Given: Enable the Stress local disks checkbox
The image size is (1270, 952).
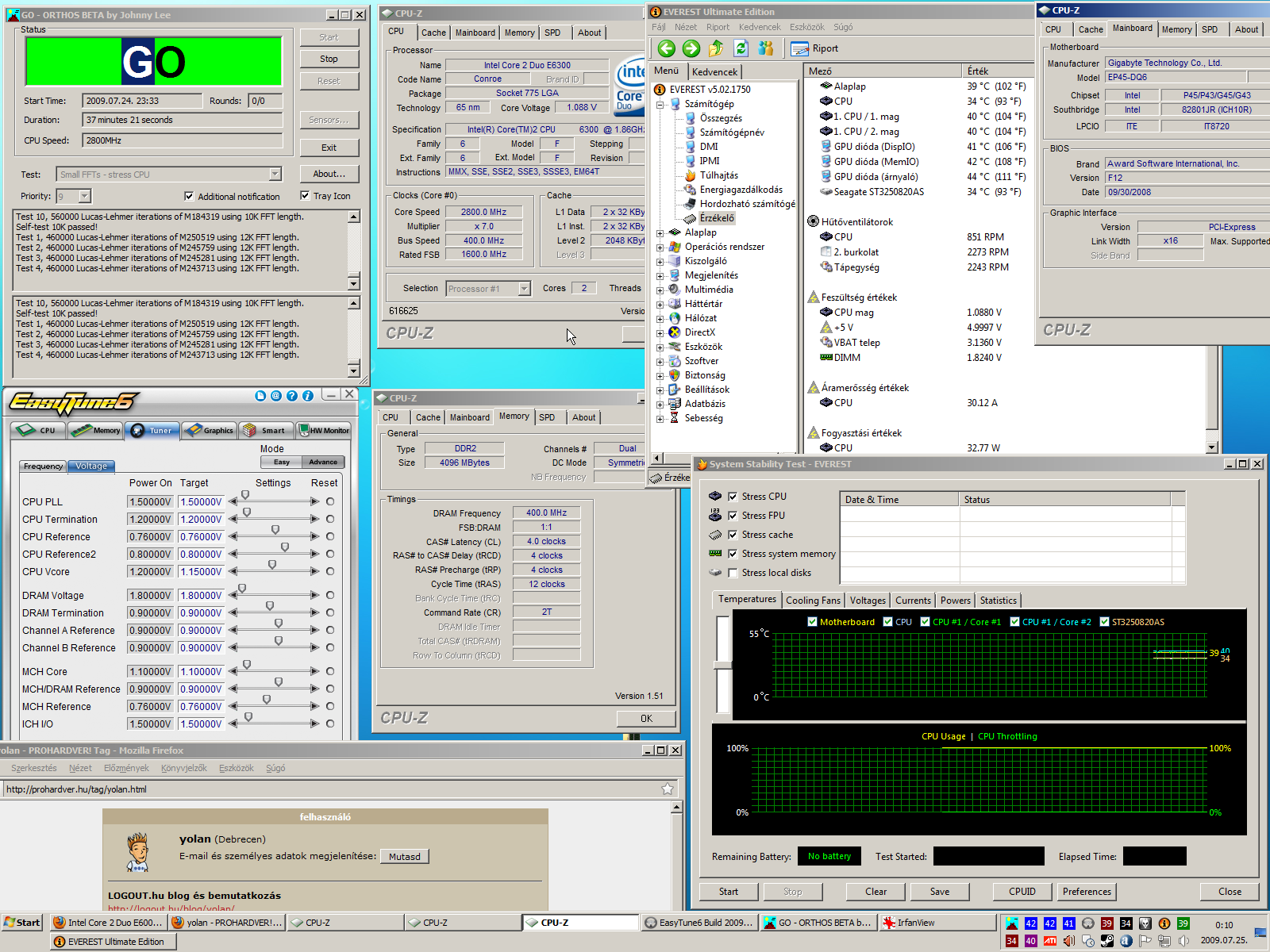Looking at the screenshot, I should pos(733,573).
